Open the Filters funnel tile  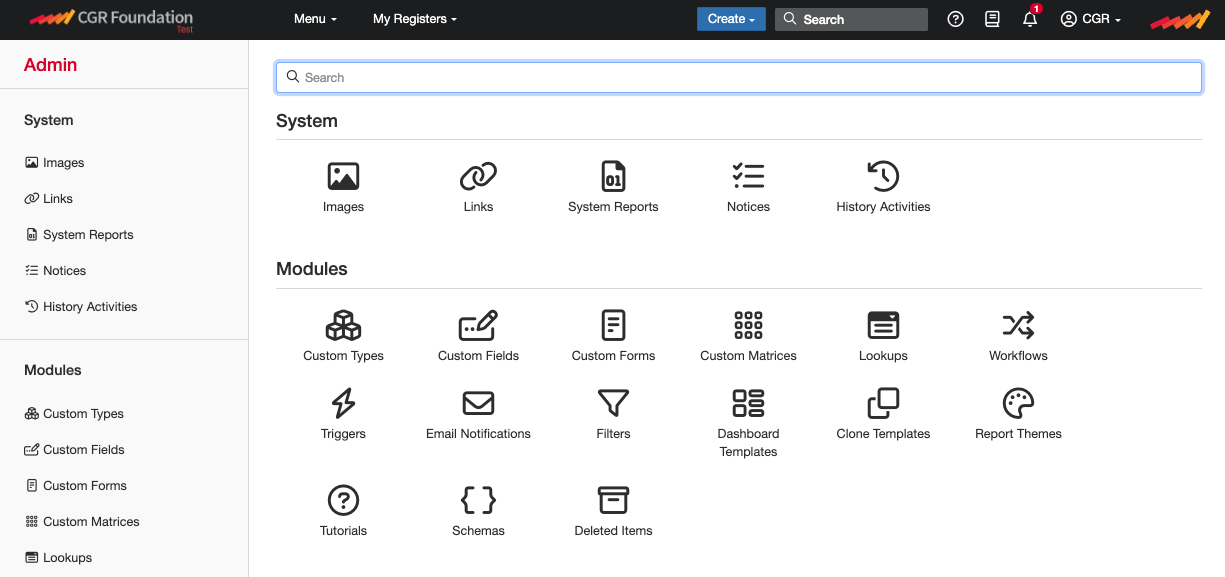(x=613, y=415)
